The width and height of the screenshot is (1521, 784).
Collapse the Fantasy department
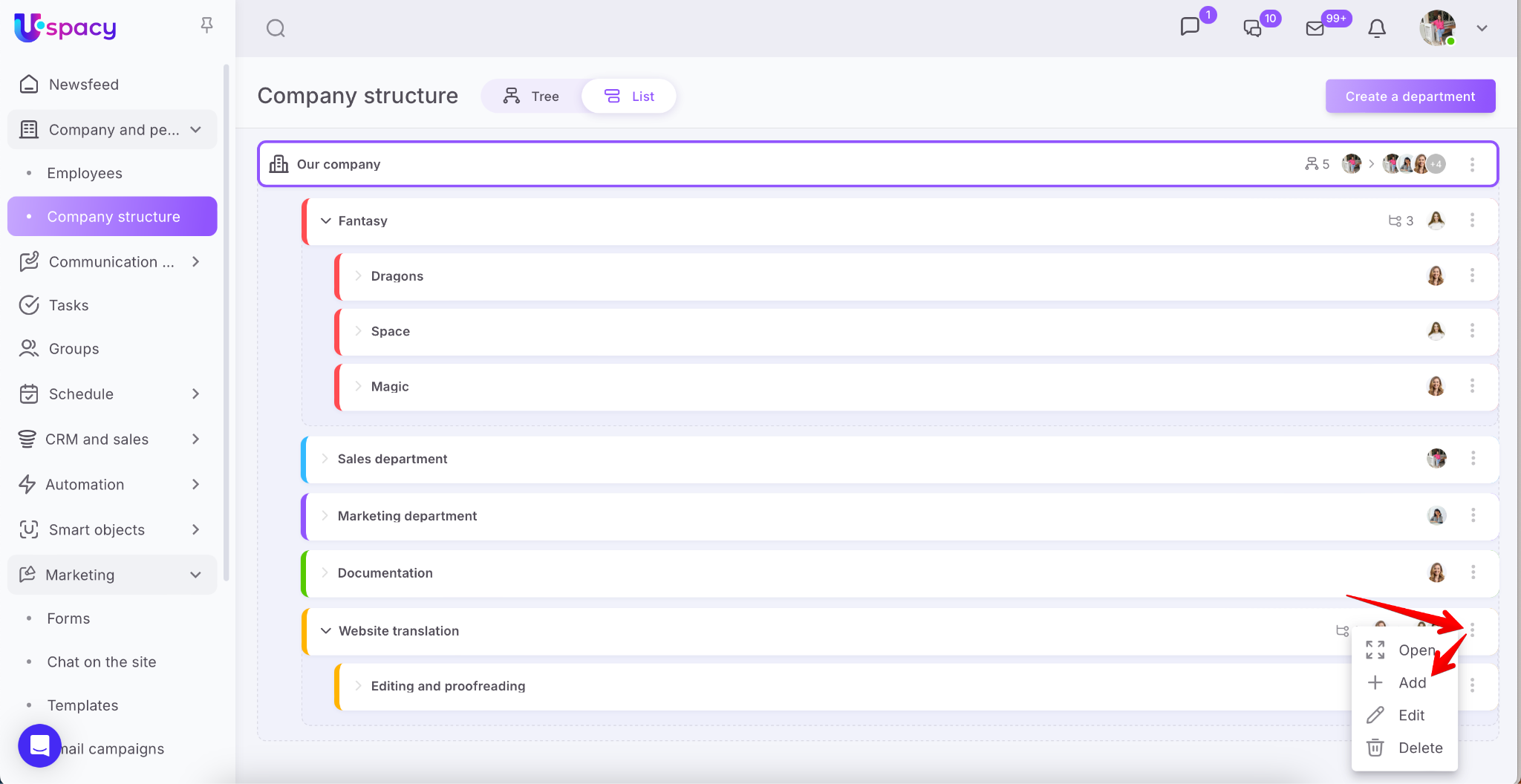coord(325,220)
